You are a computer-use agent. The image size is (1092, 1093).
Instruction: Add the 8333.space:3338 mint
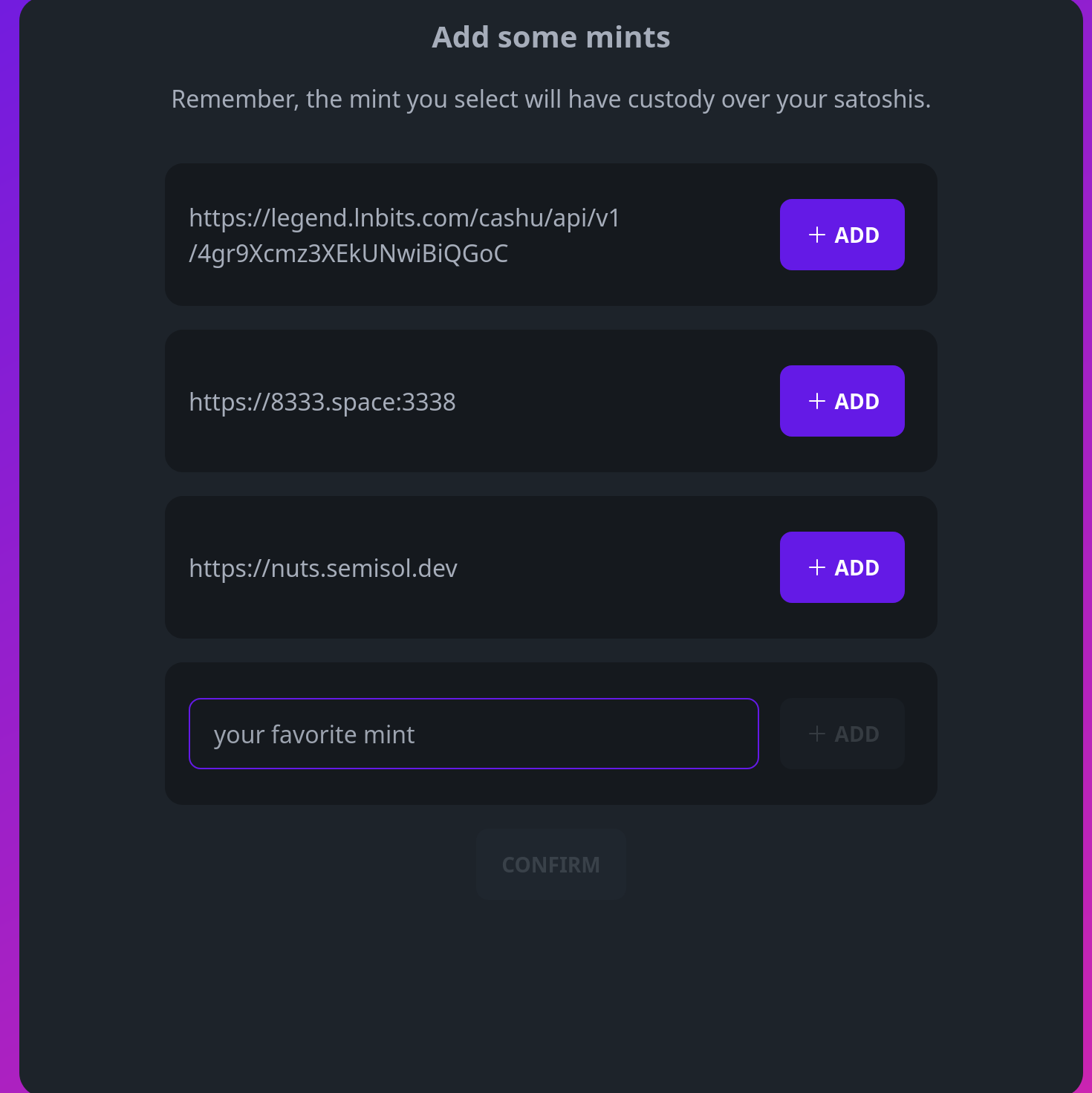pos(842,401)
